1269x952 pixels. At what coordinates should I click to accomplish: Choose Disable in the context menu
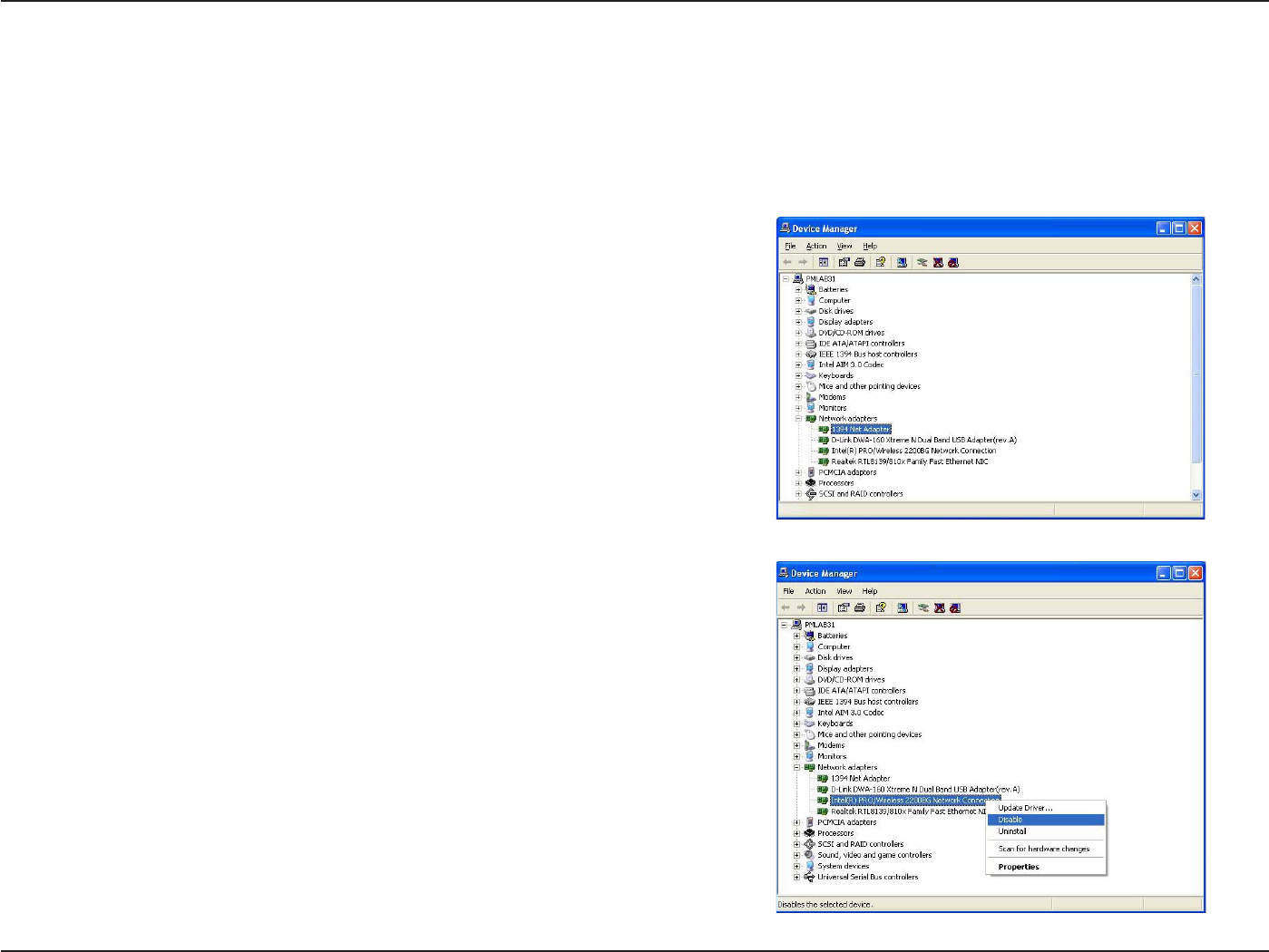click(x=1046, y=820)
